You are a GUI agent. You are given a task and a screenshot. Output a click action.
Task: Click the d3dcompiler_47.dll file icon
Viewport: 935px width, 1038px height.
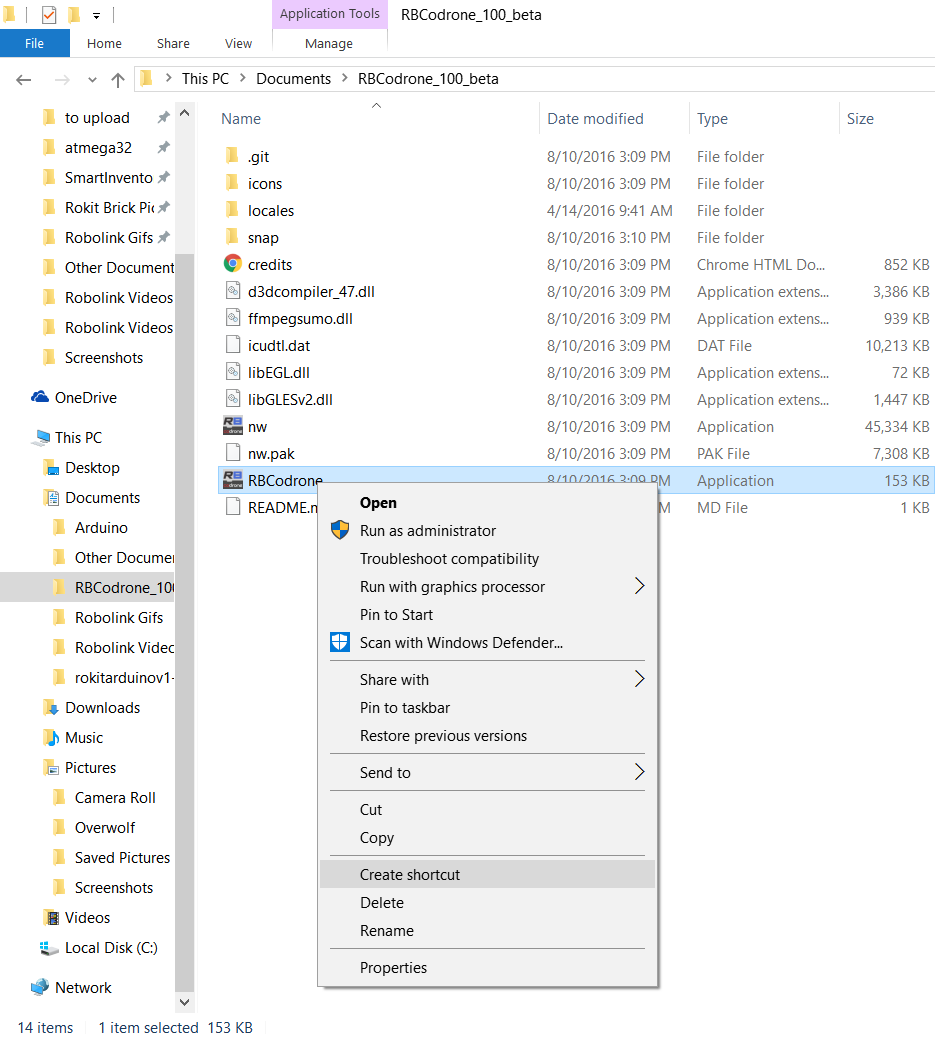coord(232,291)
